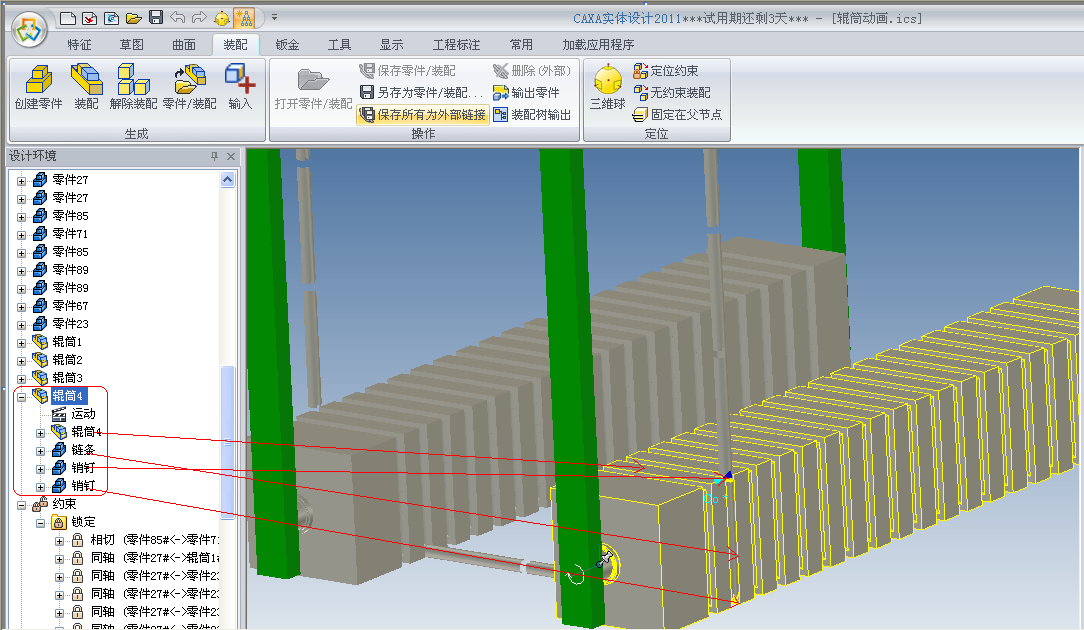
Task: Click the new blank document icon
Action: point(68,18)
